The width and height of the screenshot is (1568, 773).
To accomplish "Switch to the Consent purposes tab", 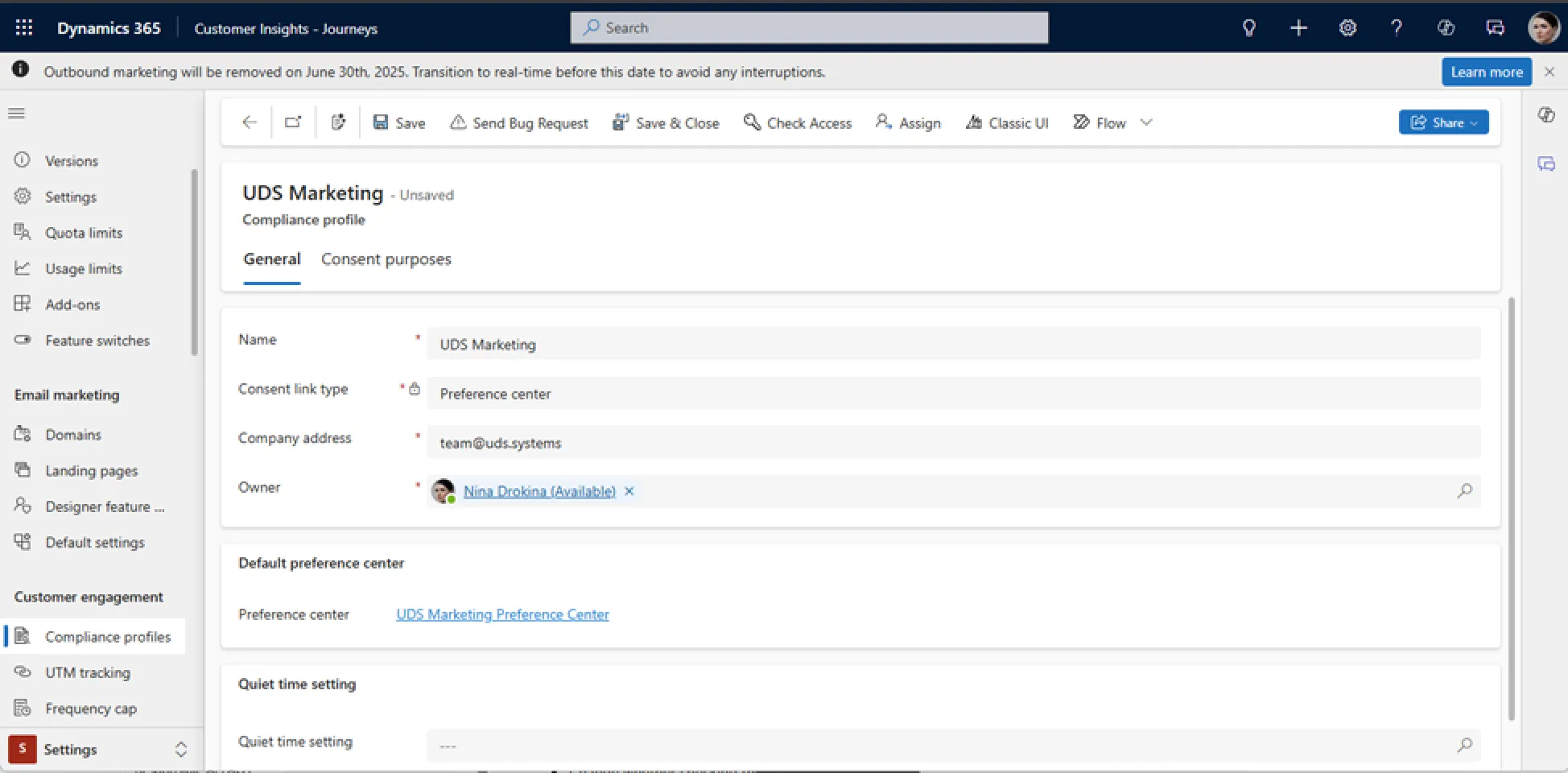I will point(386,259).
